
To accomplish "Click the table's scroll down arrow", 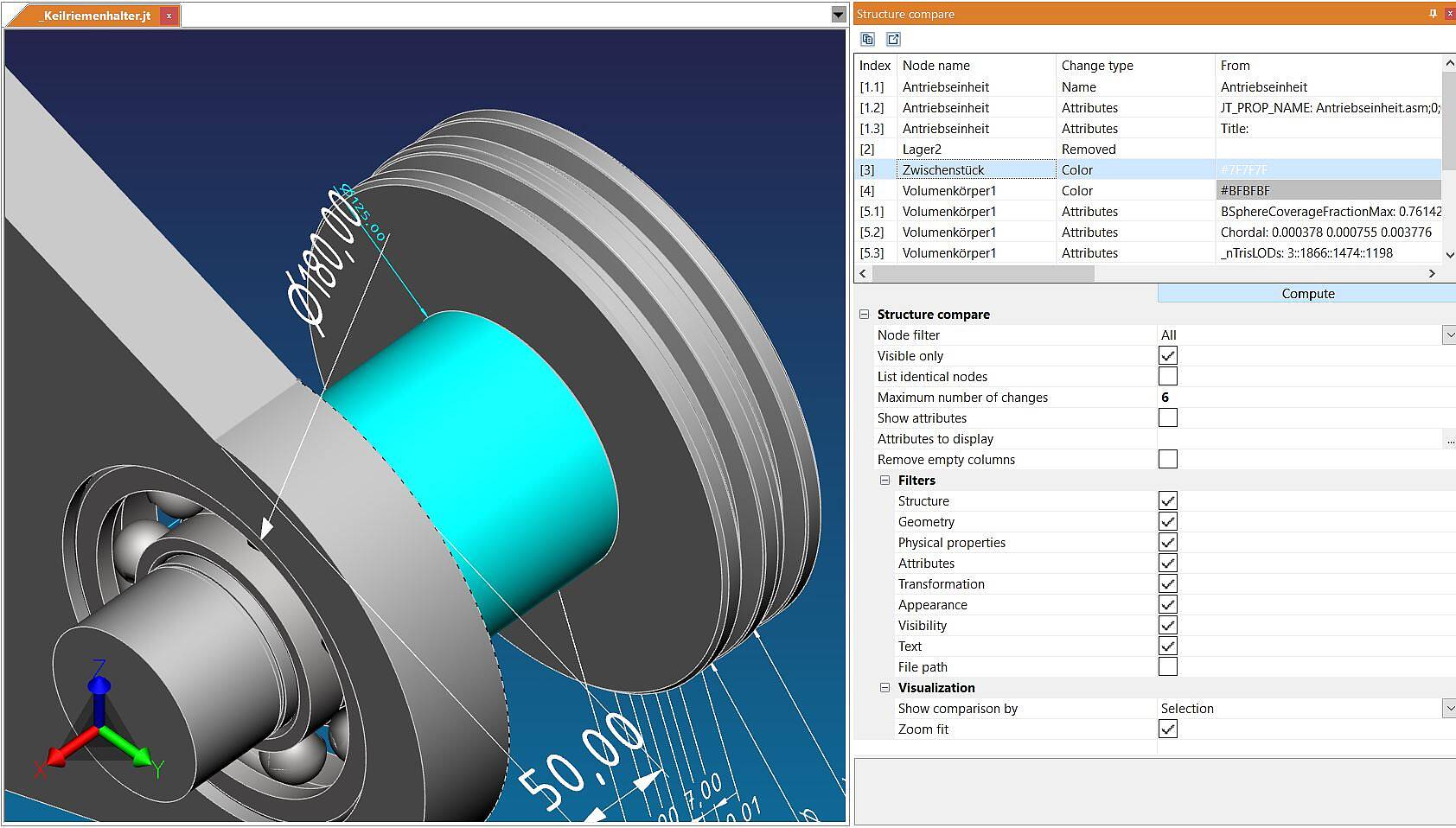I will 1449,255.
